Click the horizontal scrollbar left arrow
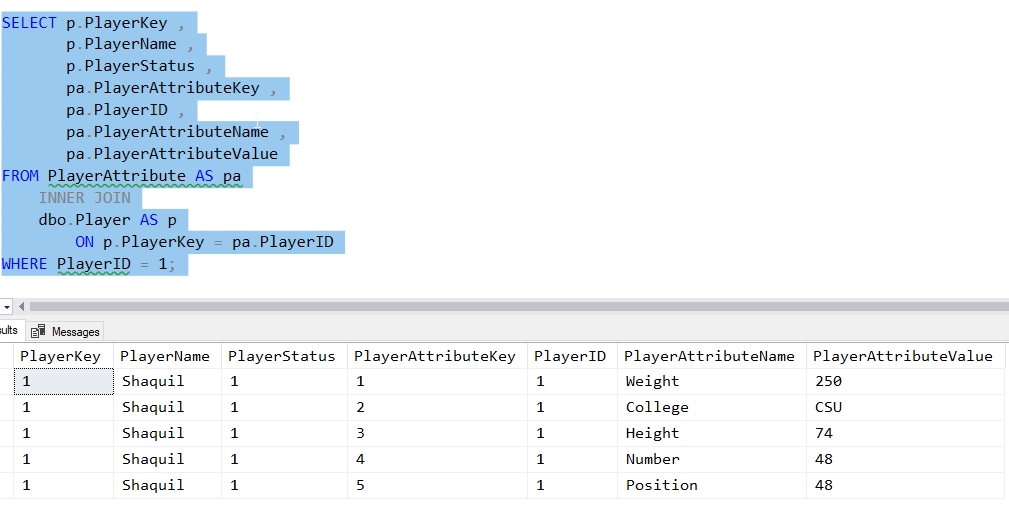The image size is (1009, 515). [21, 306]
